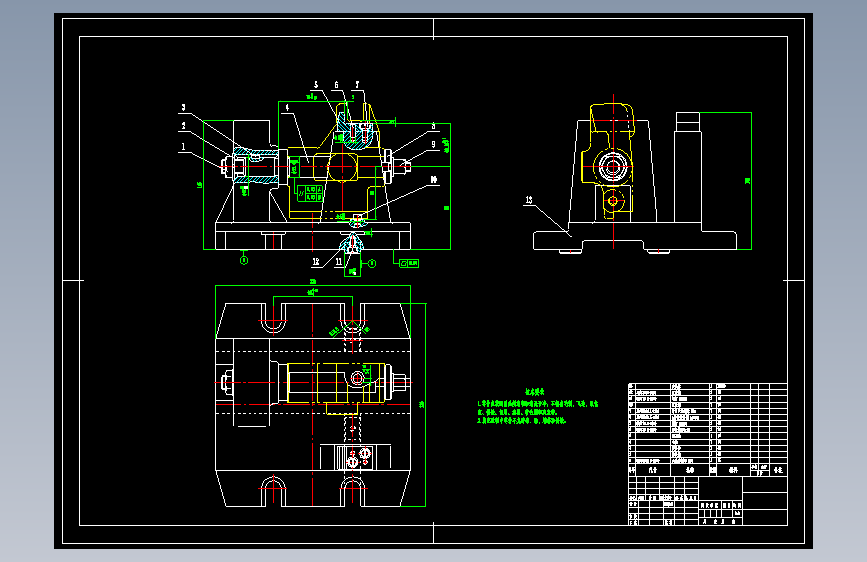Click the parts list table in title block
Screen dimensions: 867x562
[707, 424]
